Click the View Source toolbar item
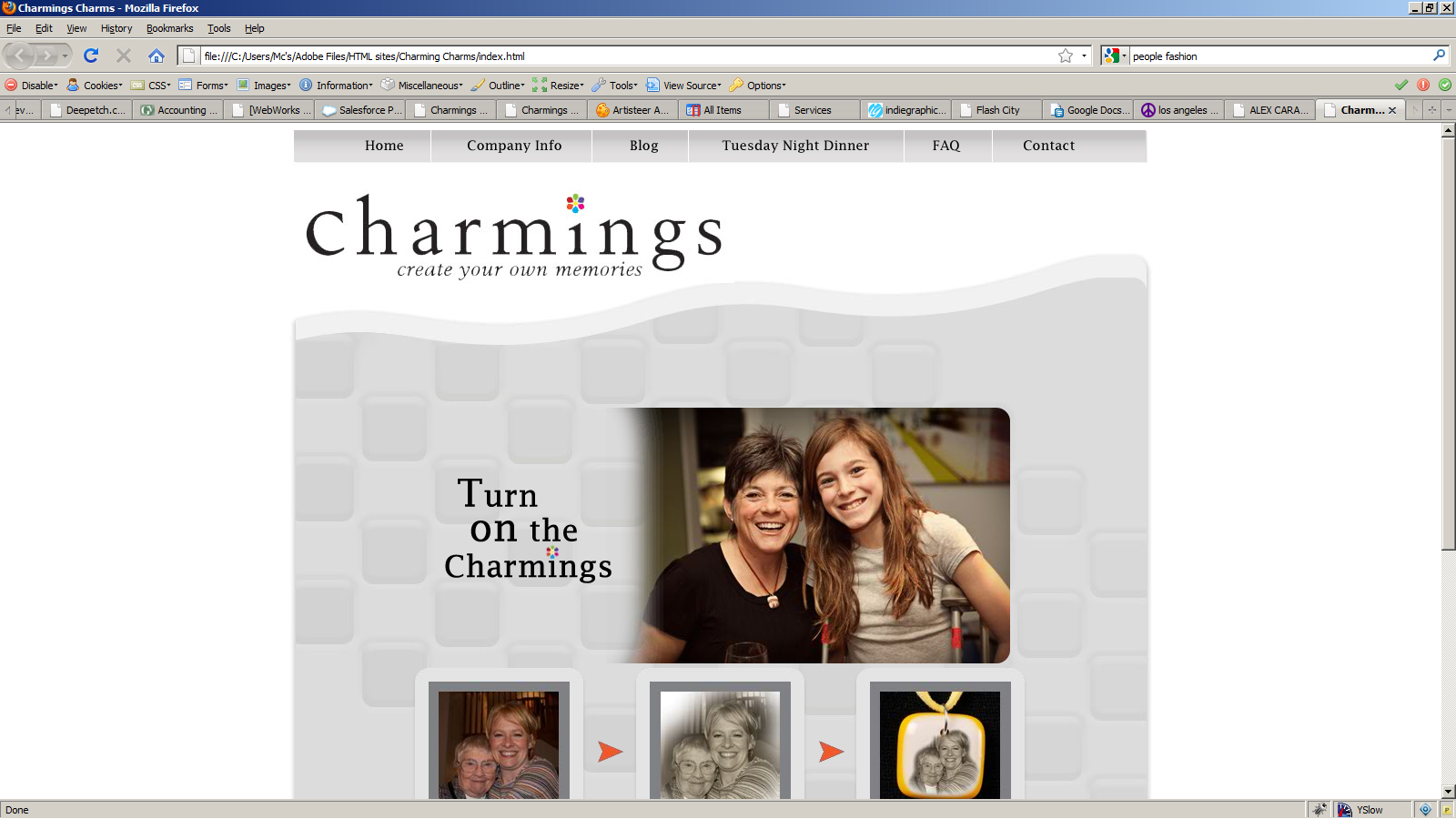The height and width of the screenshot is (819, 1456). 684,86
